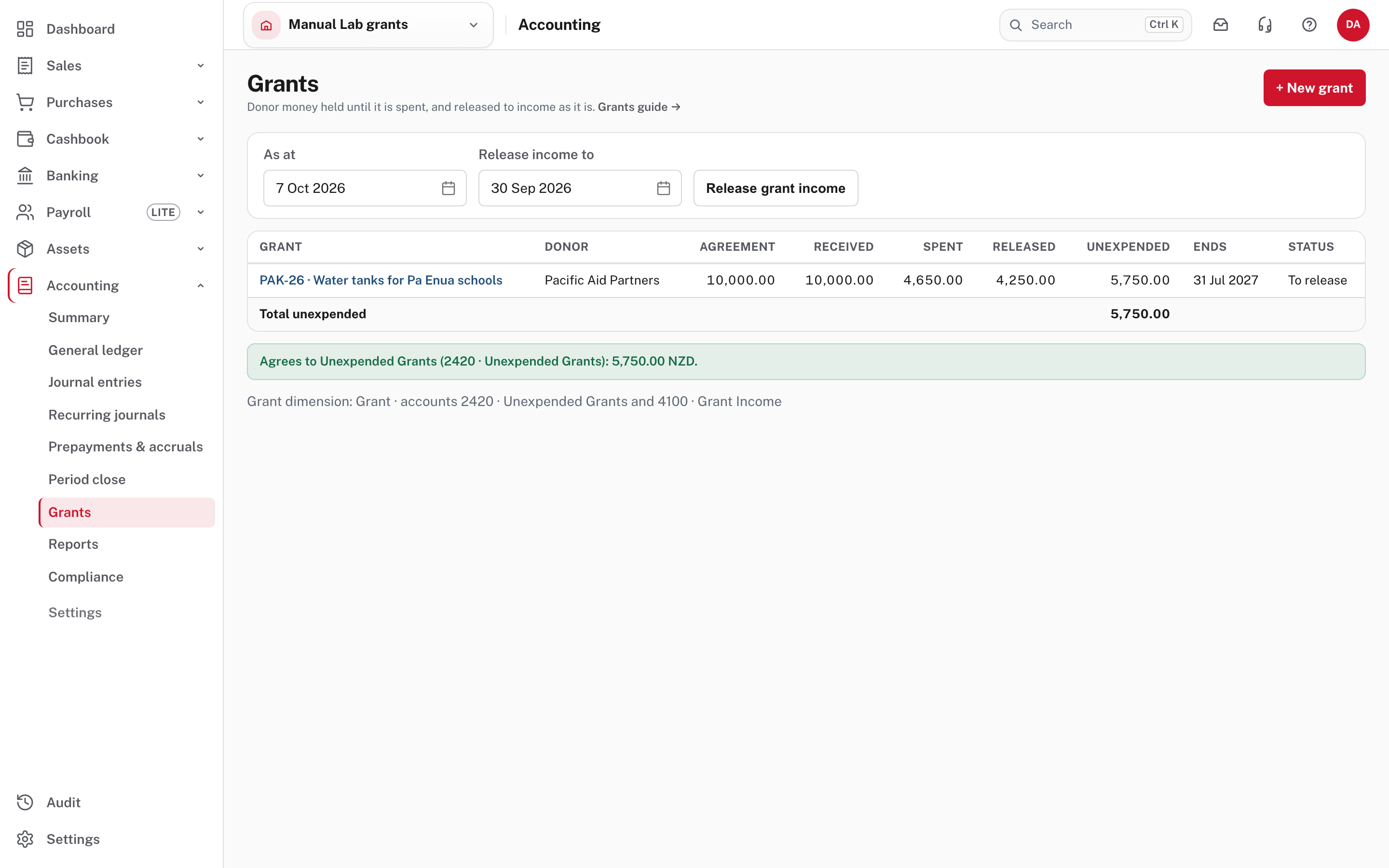Click the Banking building icon
This screenshot has width=1389, height=868.
coord(25,176)
